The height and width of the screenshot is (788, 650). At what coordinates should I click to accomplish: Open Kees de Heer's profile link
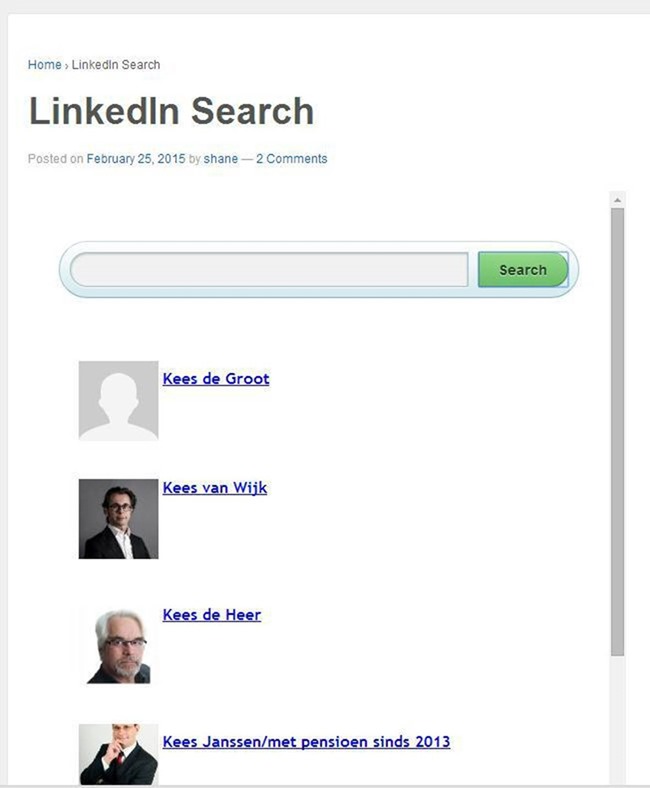[x=212, y=615]
